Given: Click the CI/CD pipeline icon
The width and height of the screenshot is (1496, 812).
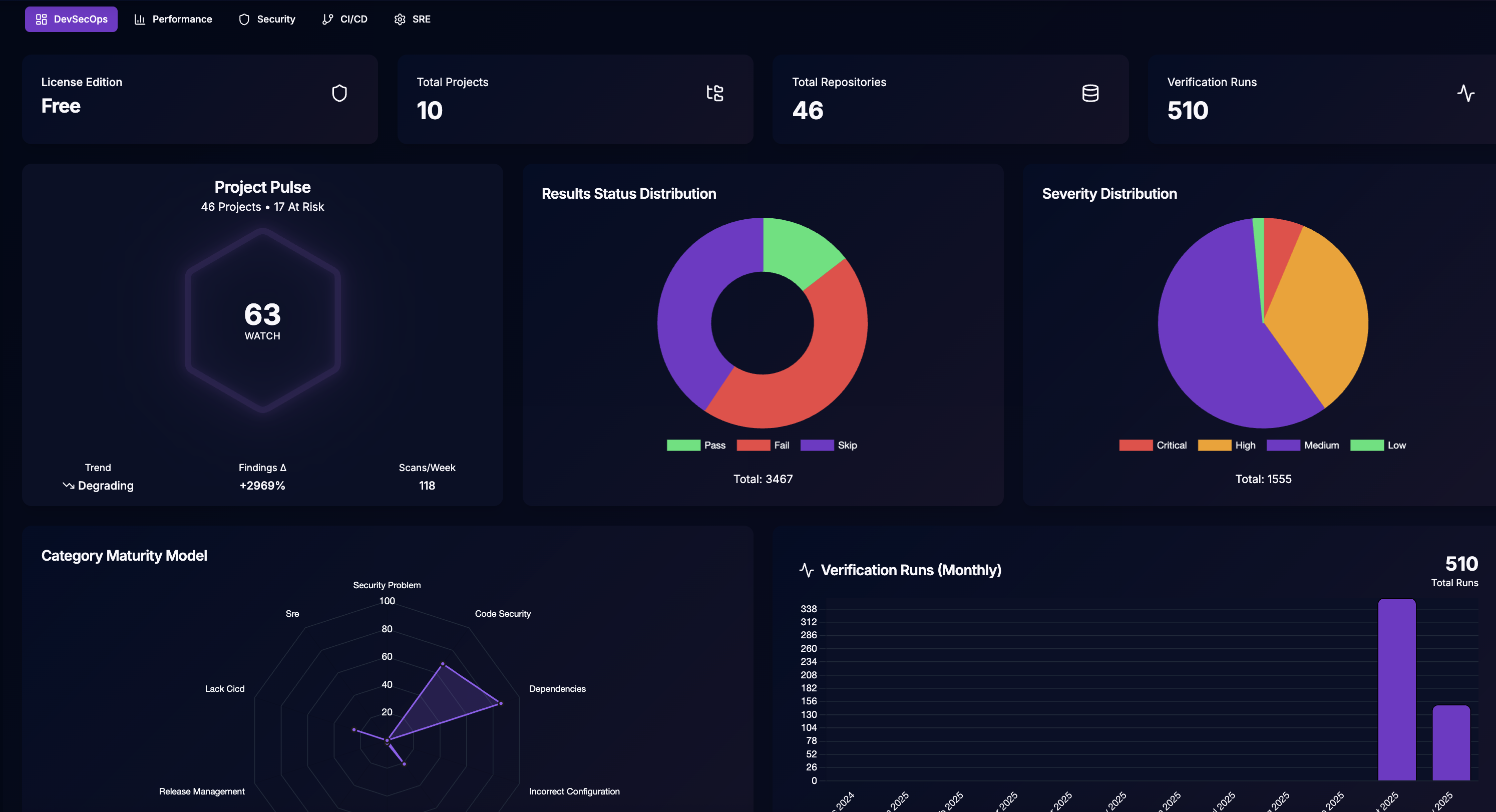Looking at the screenshot, I should [x=328, y=19].
